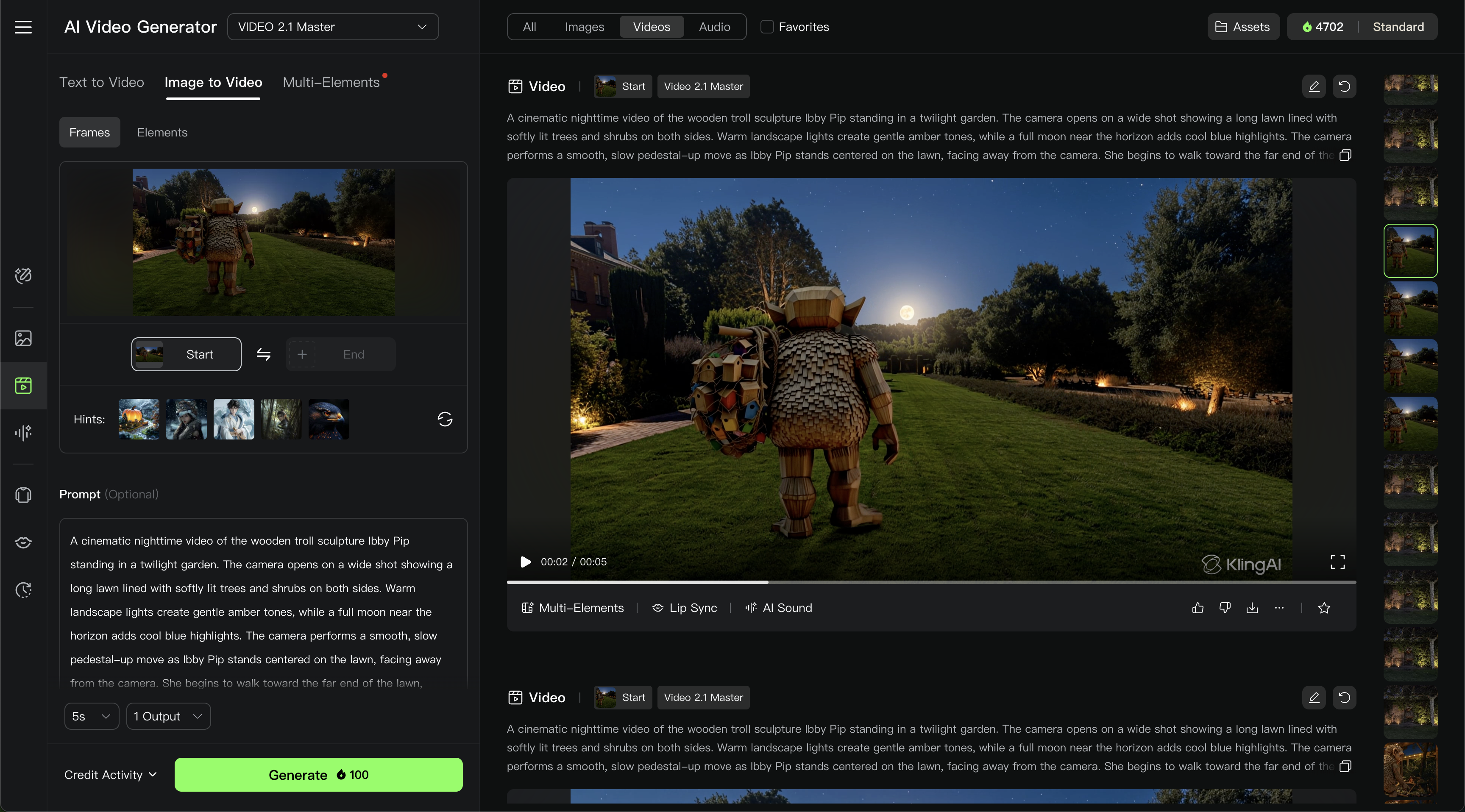Image resolution: width=1465 pixels, height=812 pixels.
Task: Click the Assets button
Action: pos(1242,27)
